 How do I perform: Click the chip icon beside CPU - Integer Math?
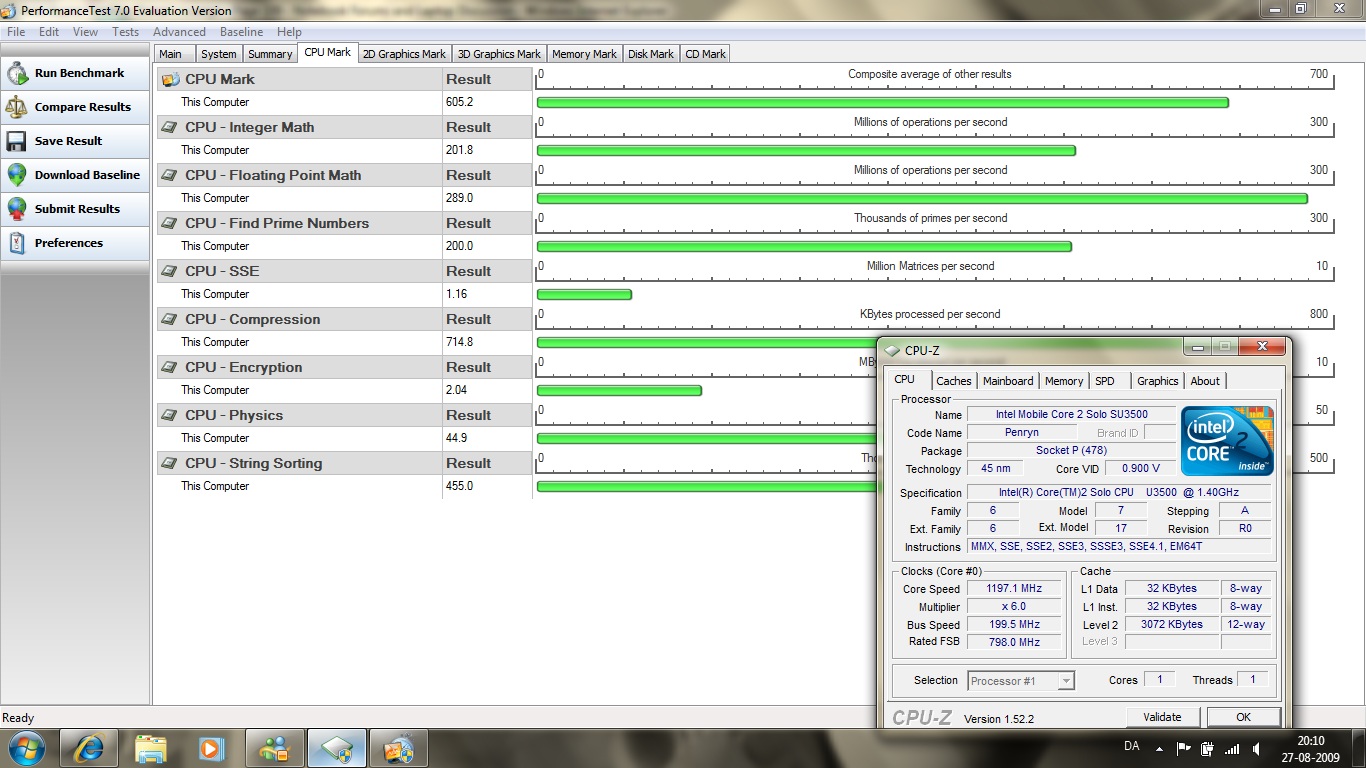tap(170, 127)
